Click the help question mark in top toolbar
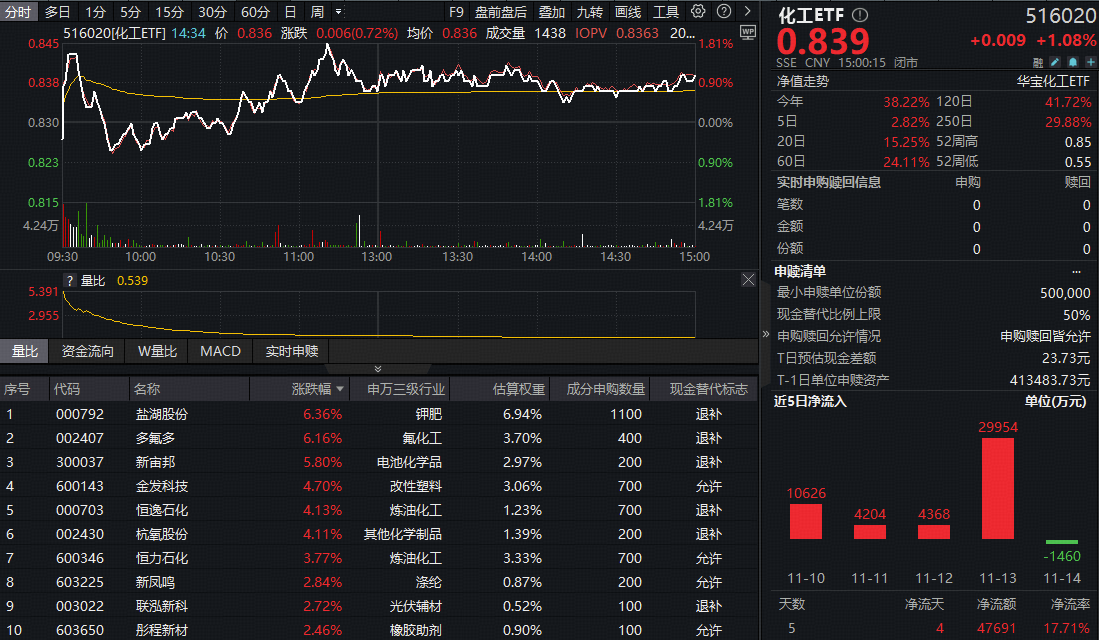Screen dimensions: 1099x640 click(x=722, y=12)
